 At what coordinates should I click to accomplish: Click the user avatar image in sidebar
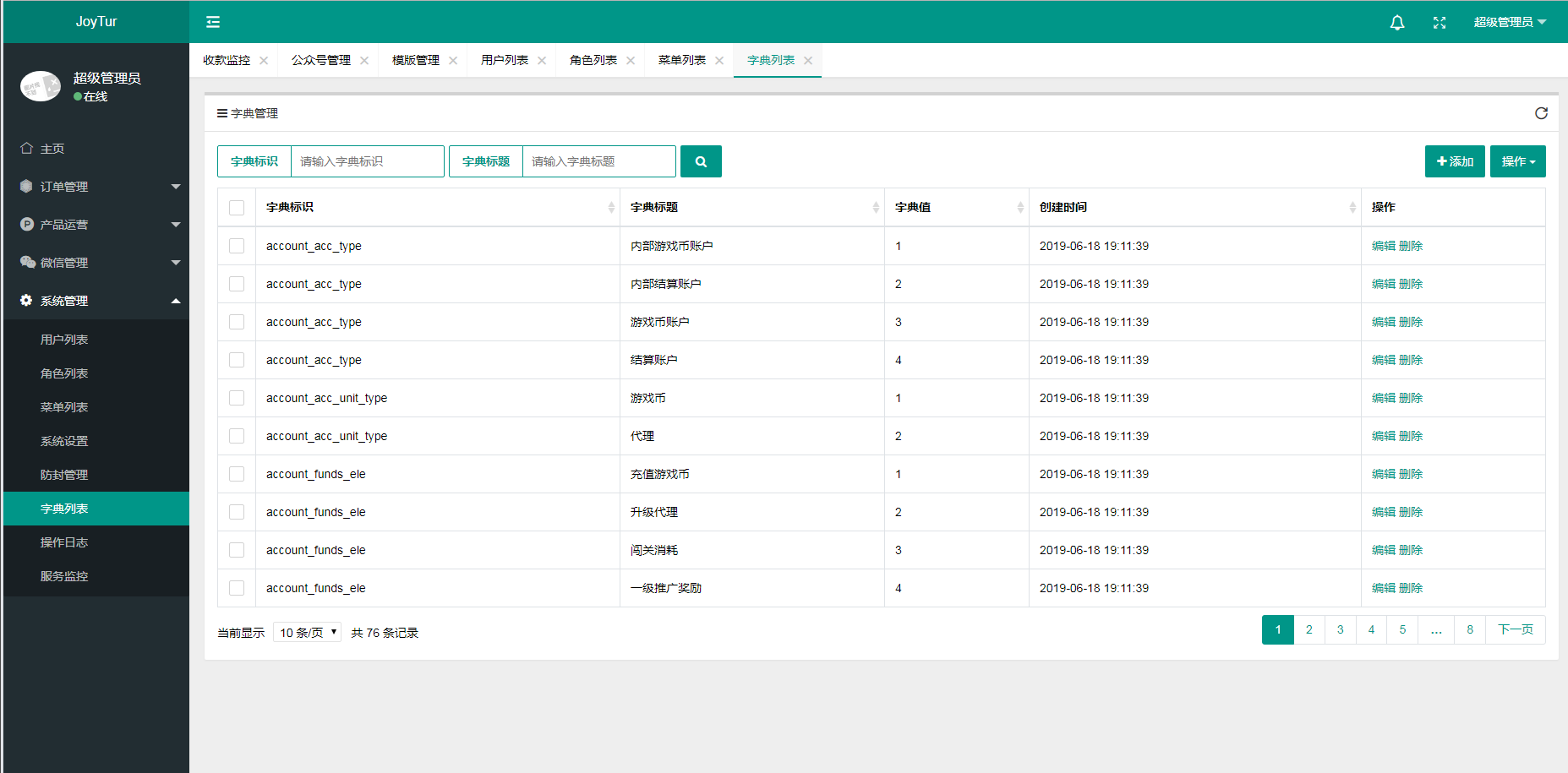41,86
